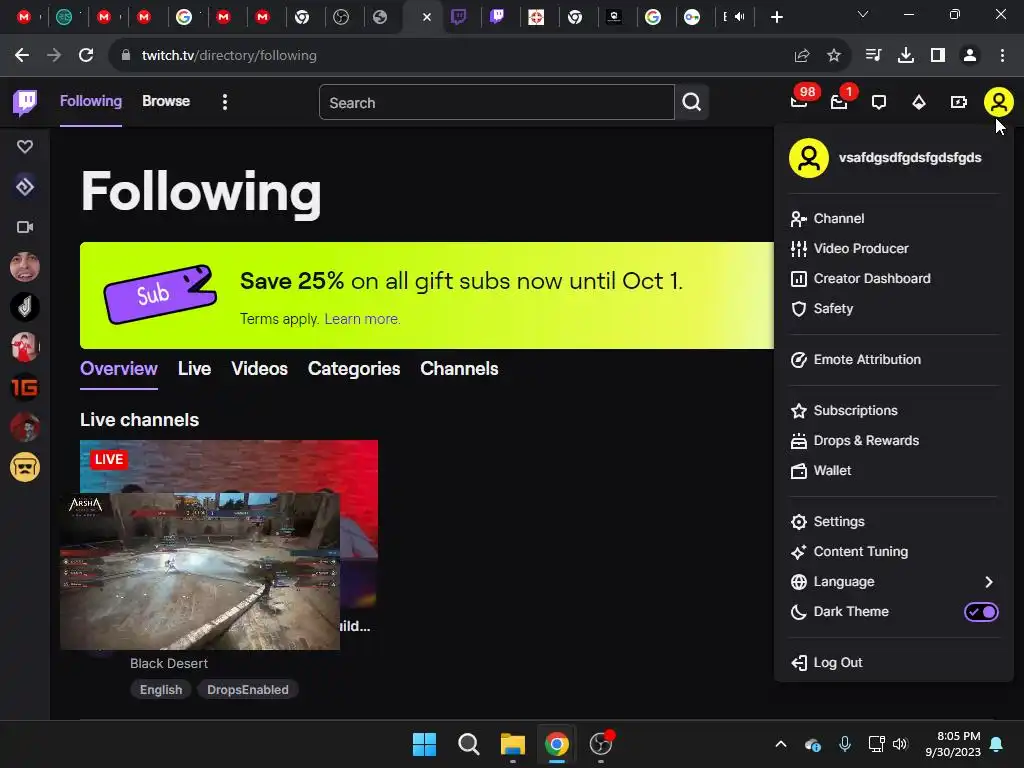This screenshot has height=768, width=1024.
Task: Open the yellow mustache face channel avatar
Action: click(x=25, y=468)
